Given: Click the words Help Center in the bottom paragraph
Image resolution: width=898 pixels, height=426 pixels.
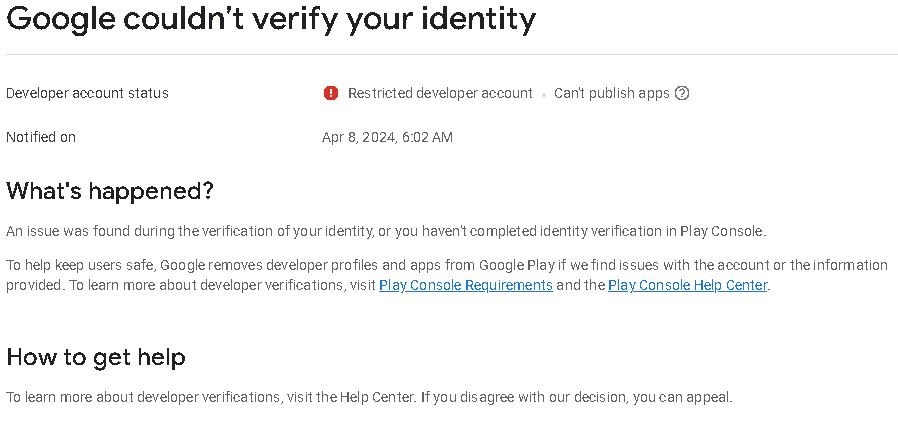Looking at the screenshot, I should (377, 397).
